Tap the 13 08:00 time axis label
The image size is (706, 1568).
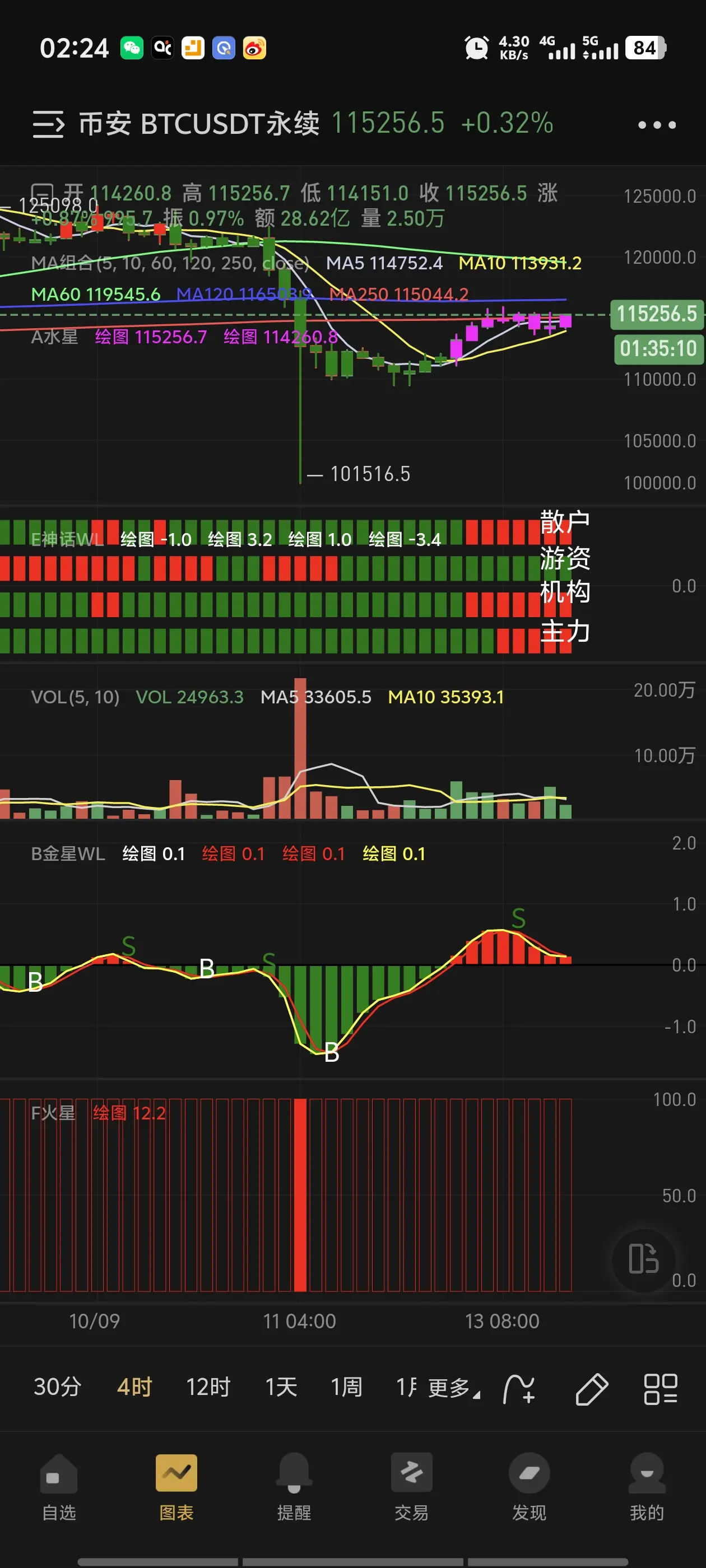(x=502, y=1321)
